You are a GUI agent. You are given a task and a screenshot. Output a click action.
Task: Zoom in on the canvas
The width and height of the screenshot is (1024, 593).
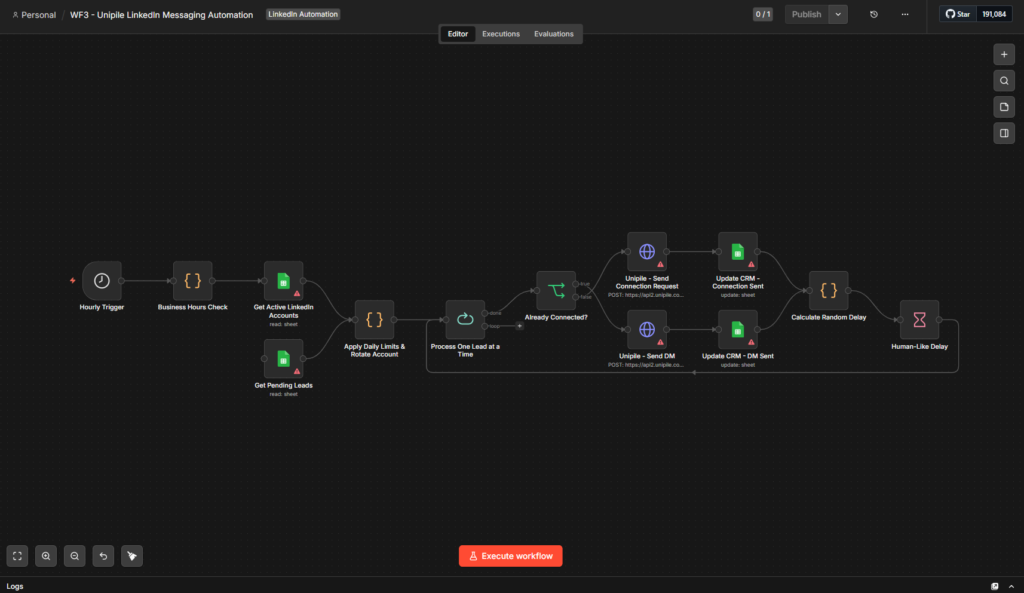pos(46,556)
